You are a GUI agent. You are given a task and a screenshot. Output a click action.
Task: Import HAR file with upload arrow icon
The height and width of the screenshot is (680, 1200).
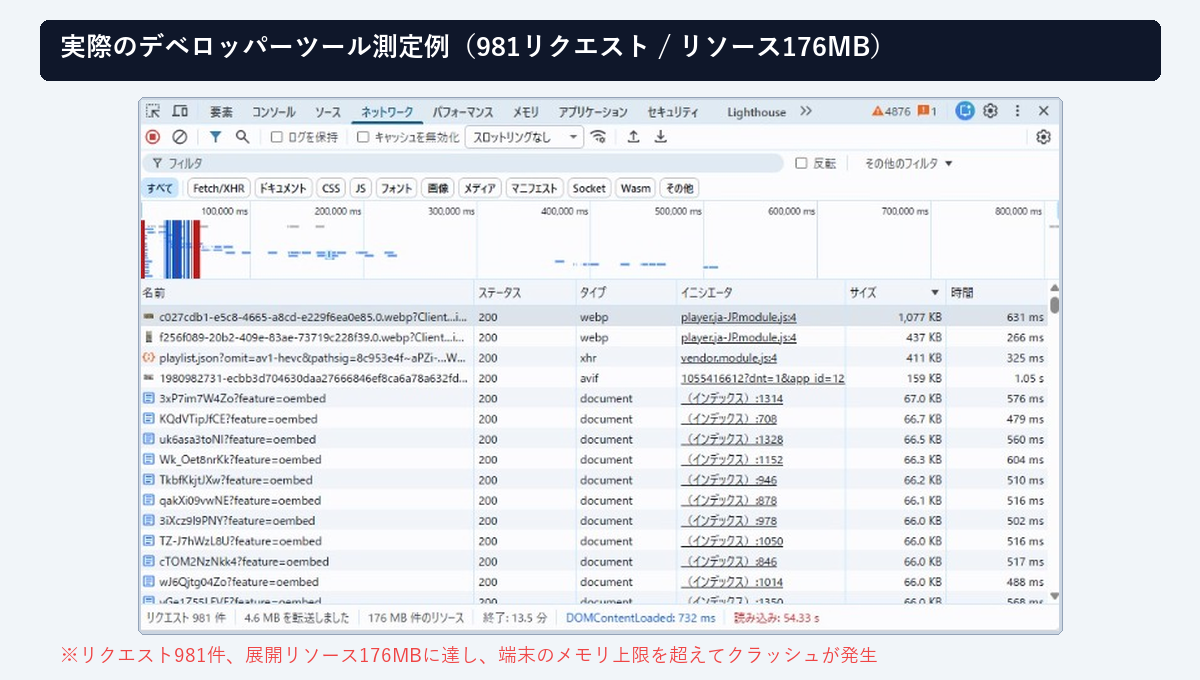633,137
